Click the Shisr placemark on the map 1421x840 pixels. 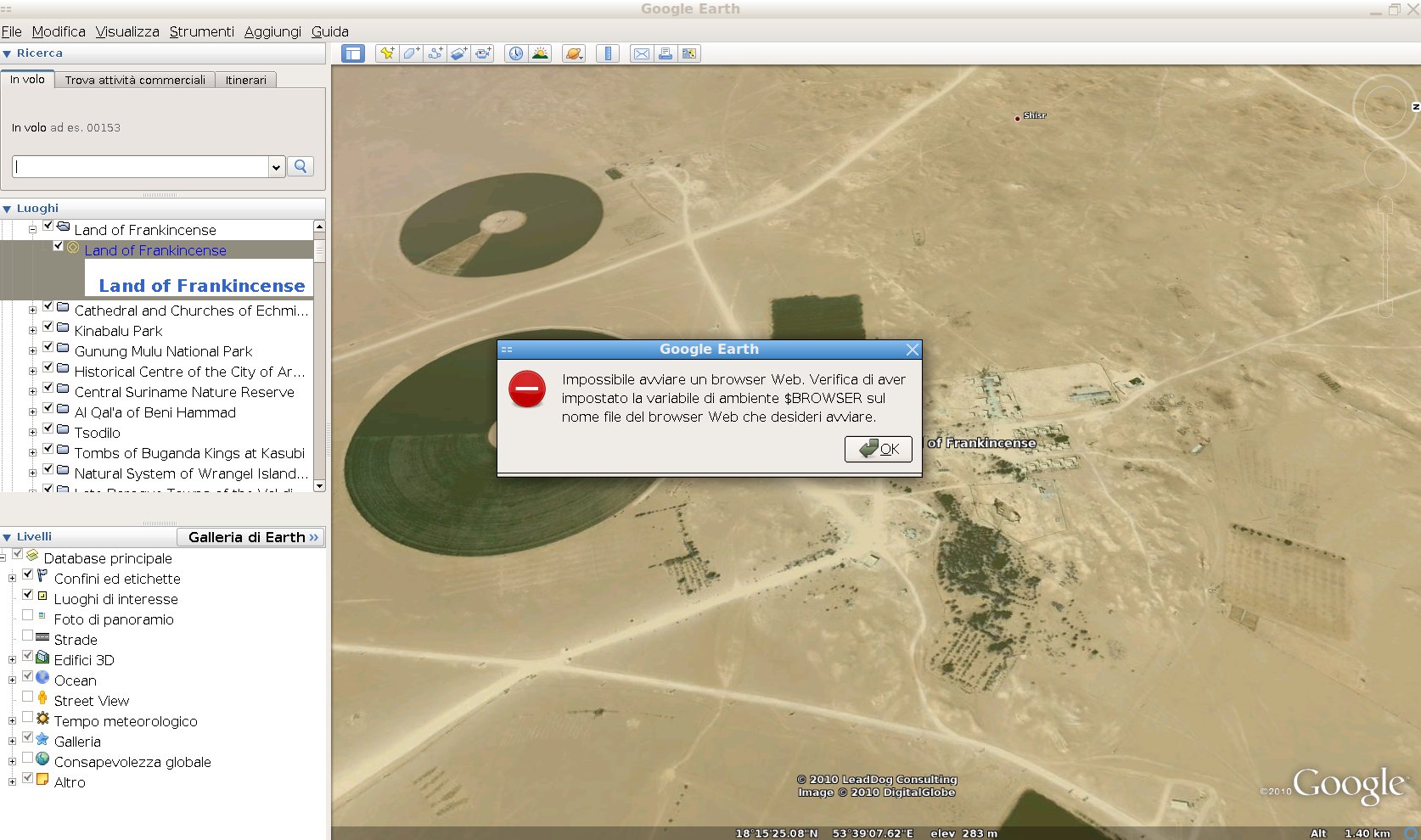(x=1018, y=118)
